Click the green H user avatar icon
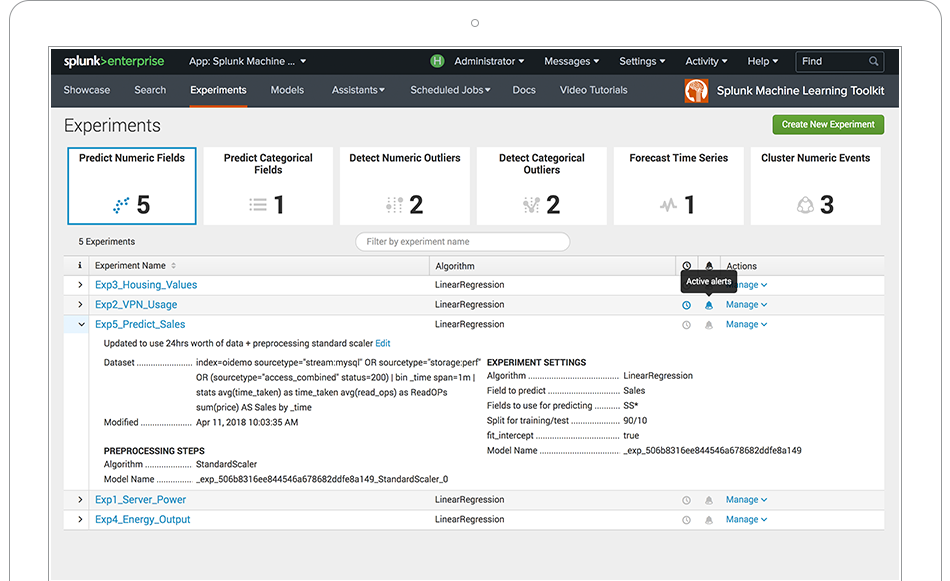The width and height of the screenshot is (950, 581). [437, 61]
